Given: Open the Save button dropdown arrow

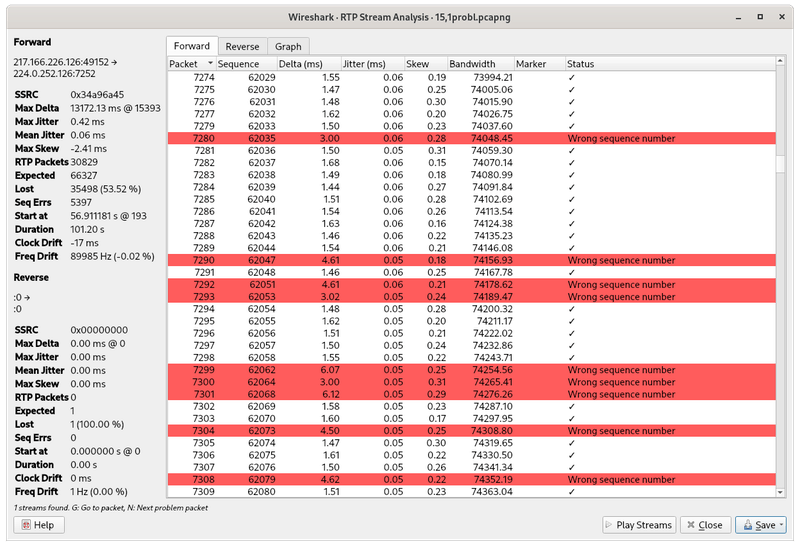Looking at the screenshot, I should point(781,525).
